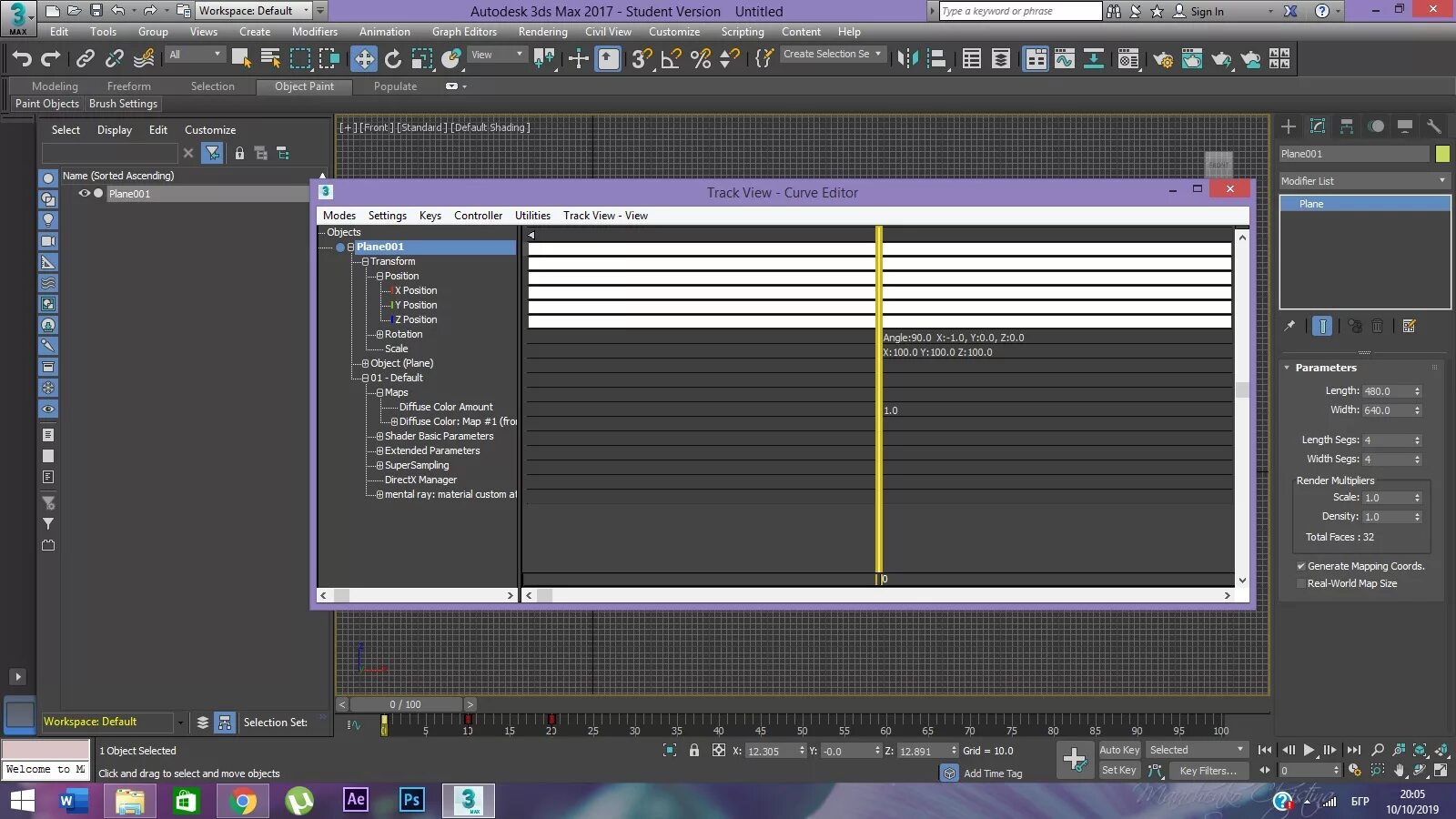Enable Real-World Map Size checkbox

(x=1301, y=583)
